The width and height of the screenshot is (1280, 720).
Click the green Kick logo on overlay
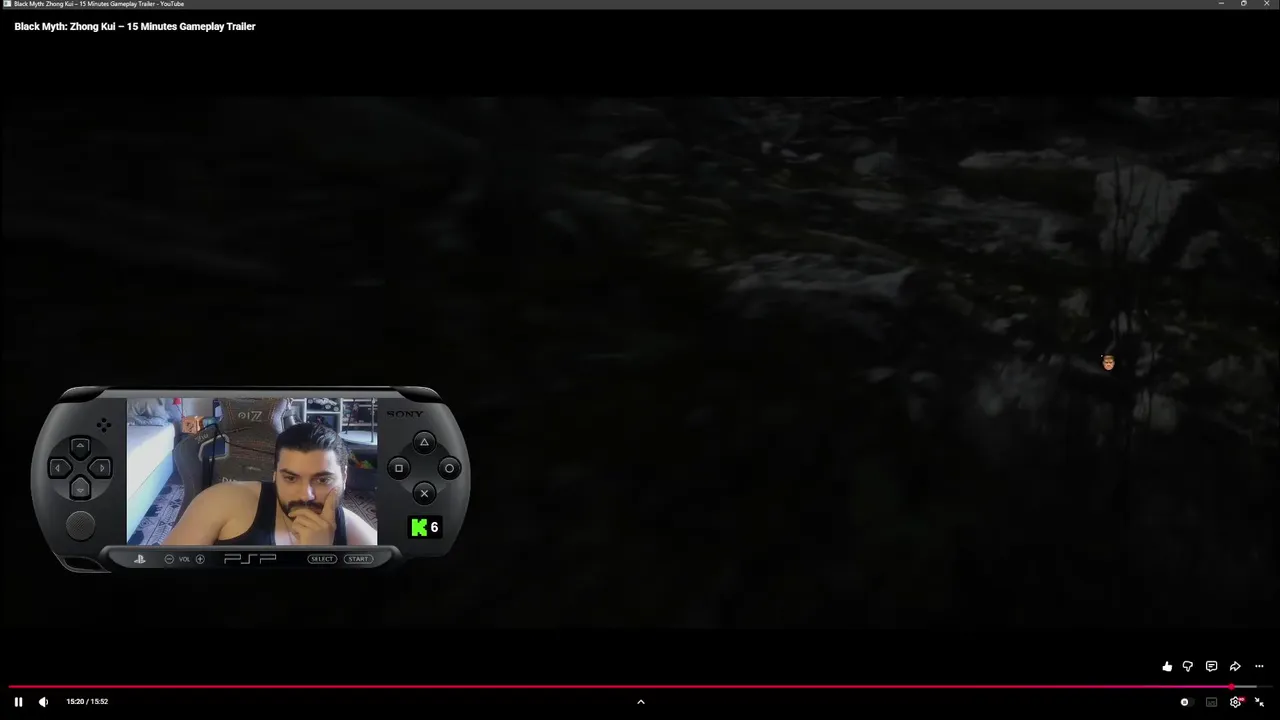pos(419,528)
